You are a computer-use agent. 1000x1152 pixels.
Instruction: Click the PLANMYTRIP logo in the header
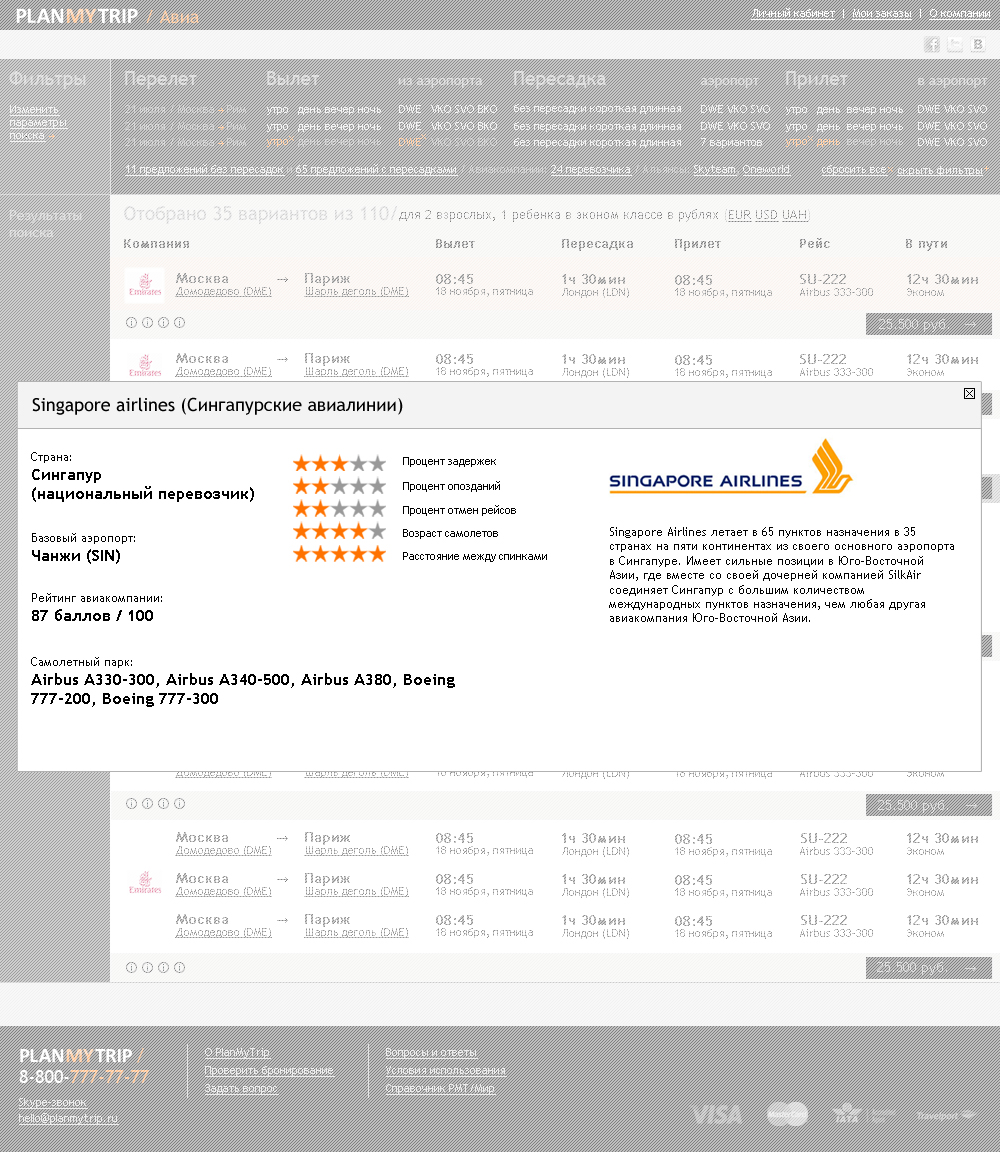[x=76, y=15]
